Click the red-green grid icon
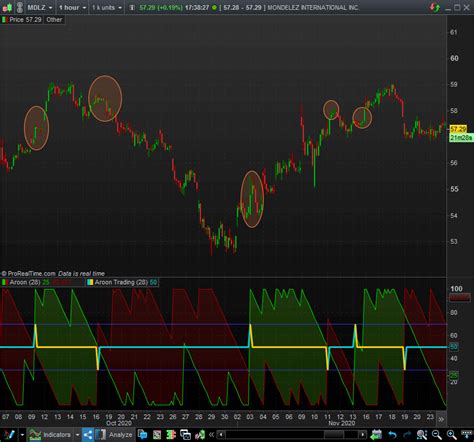The height and width of the screenshot is (442, 474). pyautogui.click(x=157, y=435)
